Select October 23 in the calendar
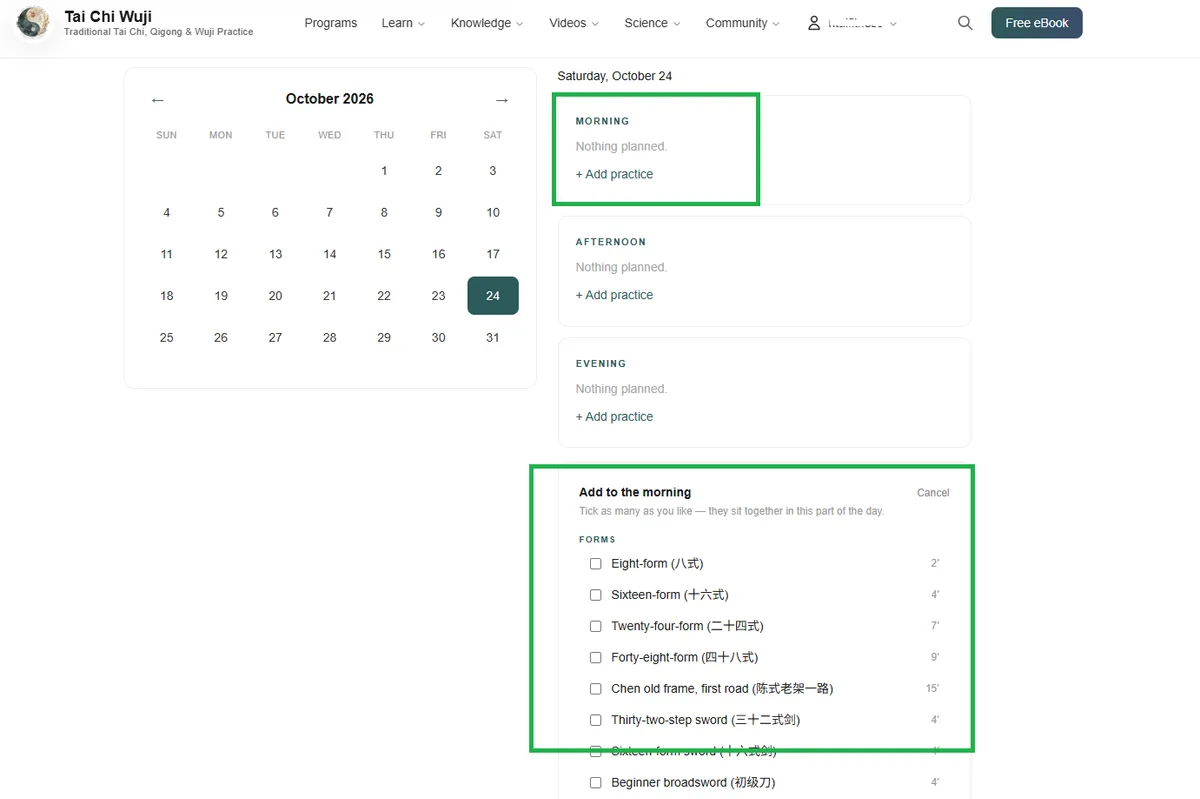The width and height of the screenshot is (1200, 799). coord(438,296)
